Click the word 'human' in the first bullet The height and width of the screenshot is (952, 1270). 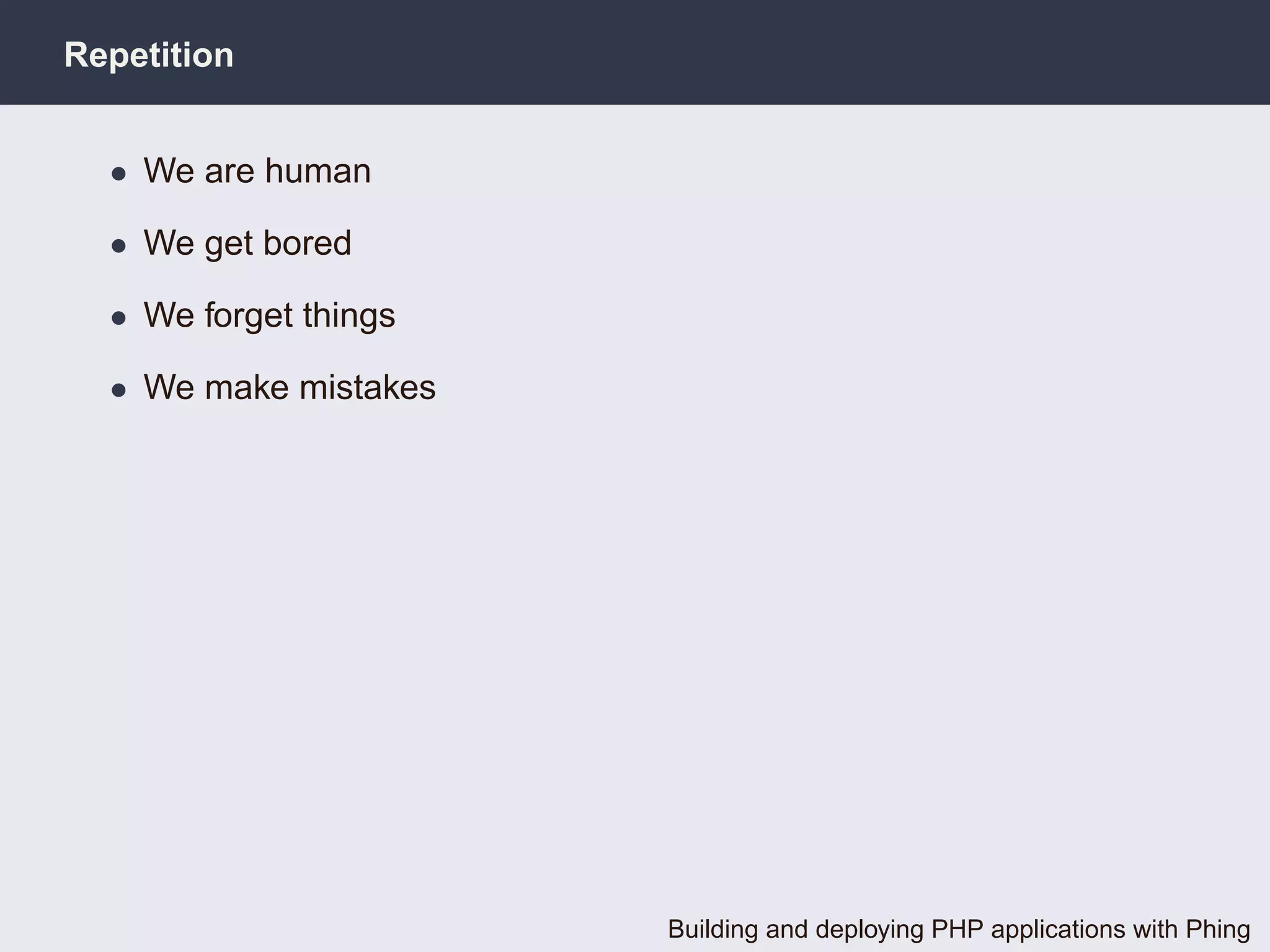tap(317, 170)
